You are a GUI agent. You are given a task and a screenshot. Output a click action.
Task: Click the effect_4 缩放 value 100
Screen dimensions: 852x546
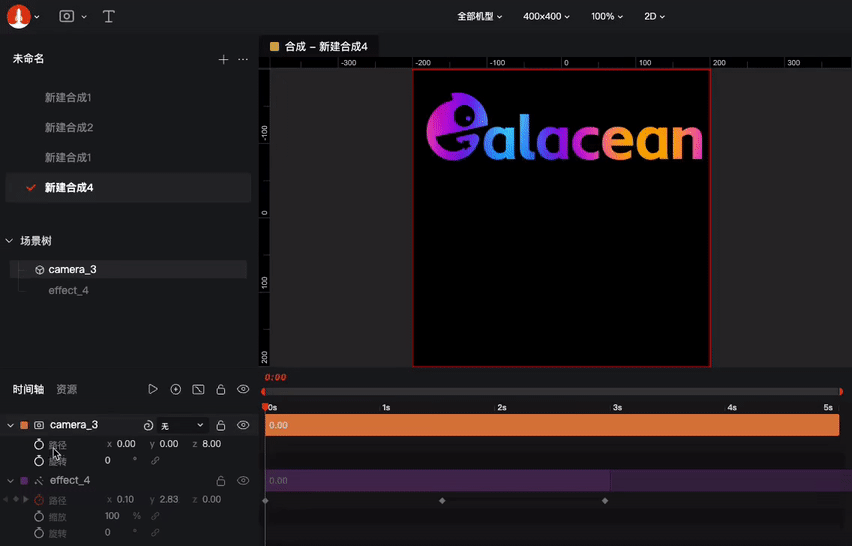[112, 516]
